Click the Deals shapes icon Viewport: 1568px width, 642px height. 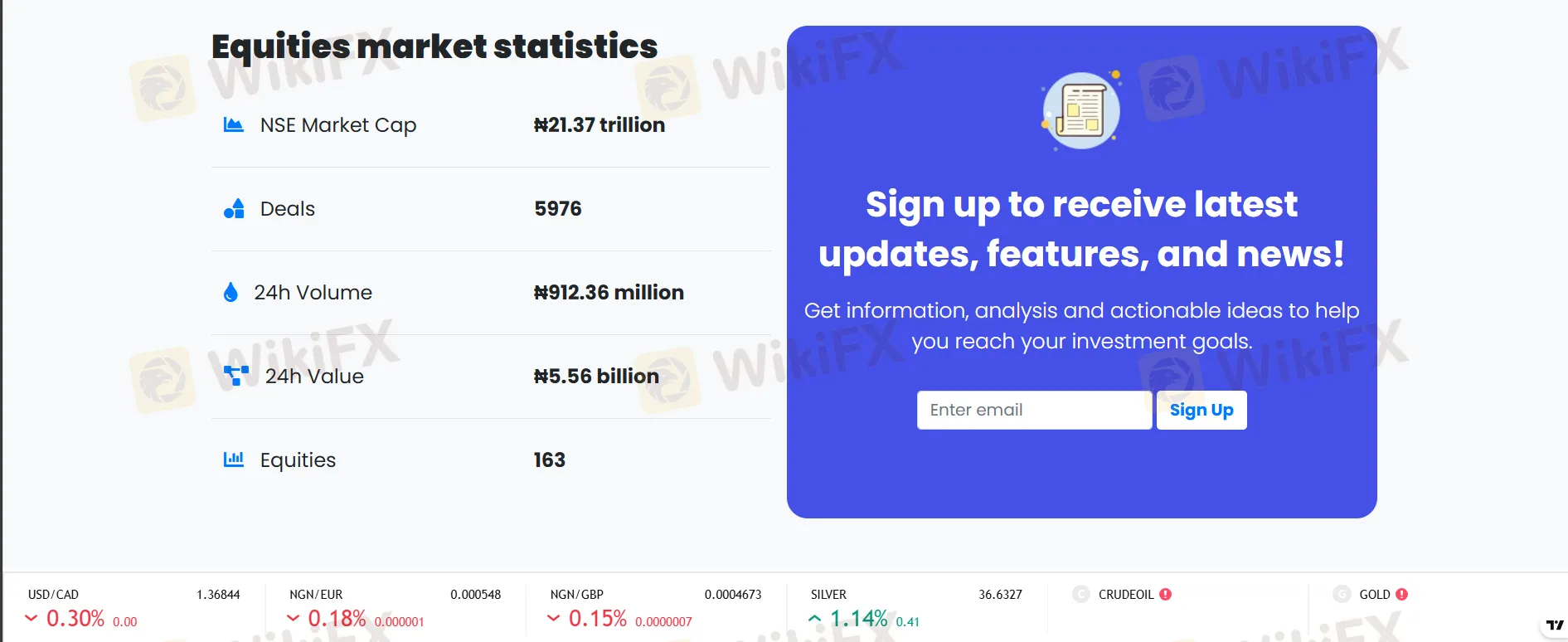(234, 209)
